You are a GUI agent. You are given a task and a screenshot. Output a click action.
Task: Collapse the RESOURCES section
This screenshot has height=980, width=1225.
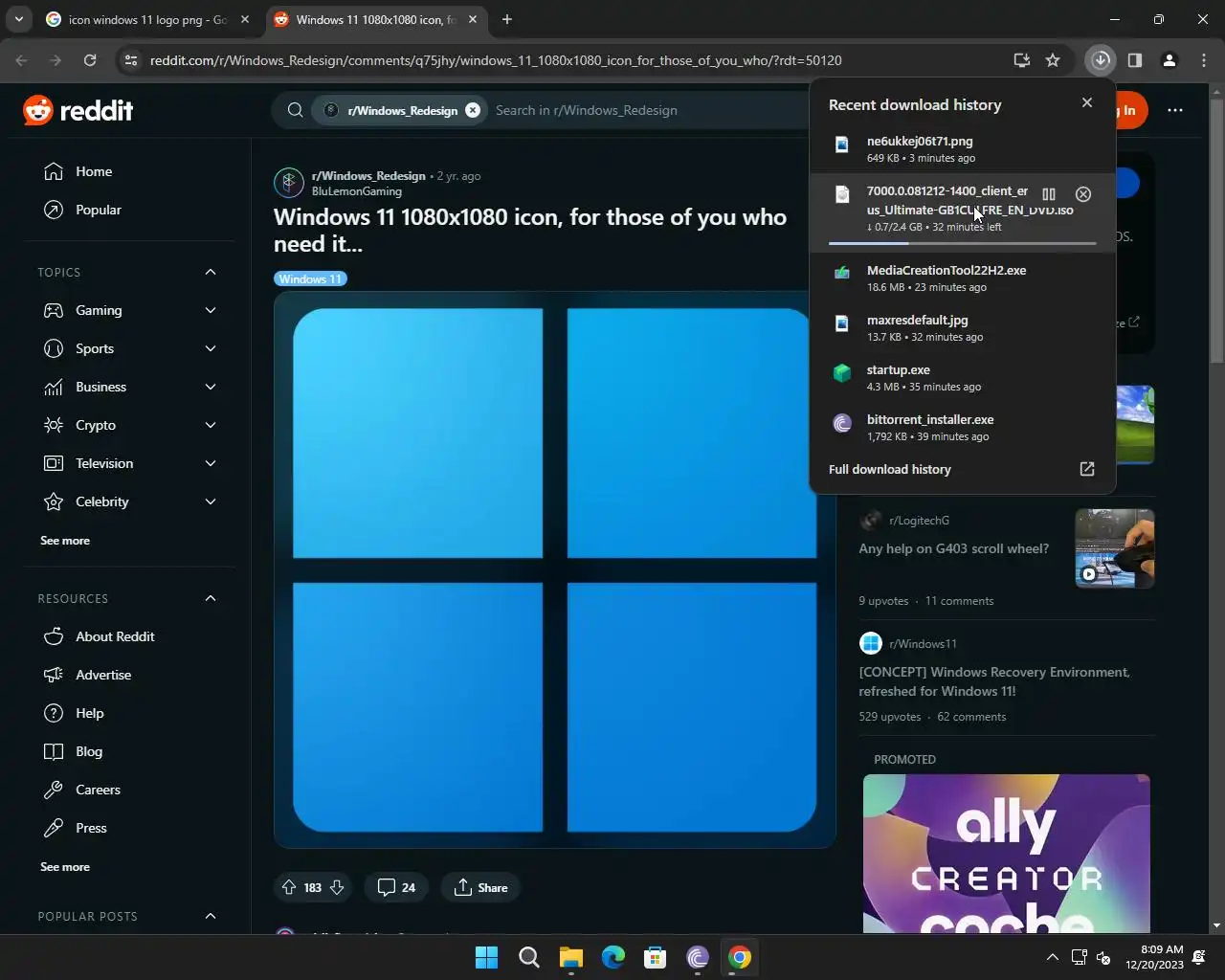click(x=211, y=598)
